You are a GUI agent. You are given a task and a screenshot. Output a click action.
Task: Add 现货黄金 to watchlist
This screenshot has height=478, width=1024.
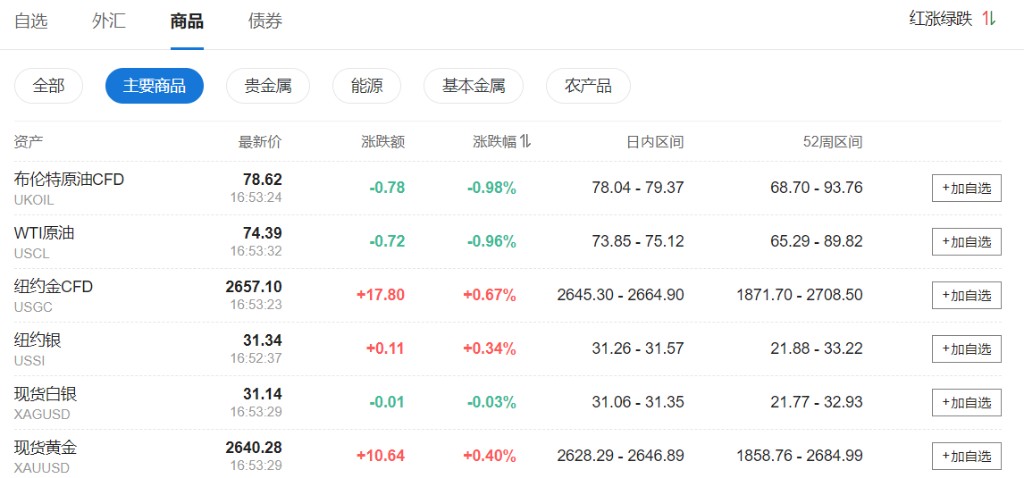click(x=966, y=456)
